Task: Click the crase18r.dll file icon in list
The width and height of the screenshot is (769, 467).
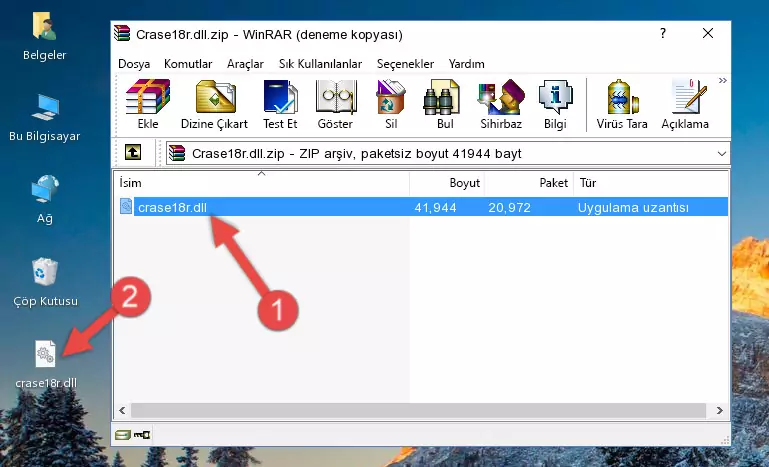Action: (x=126, y=207)
